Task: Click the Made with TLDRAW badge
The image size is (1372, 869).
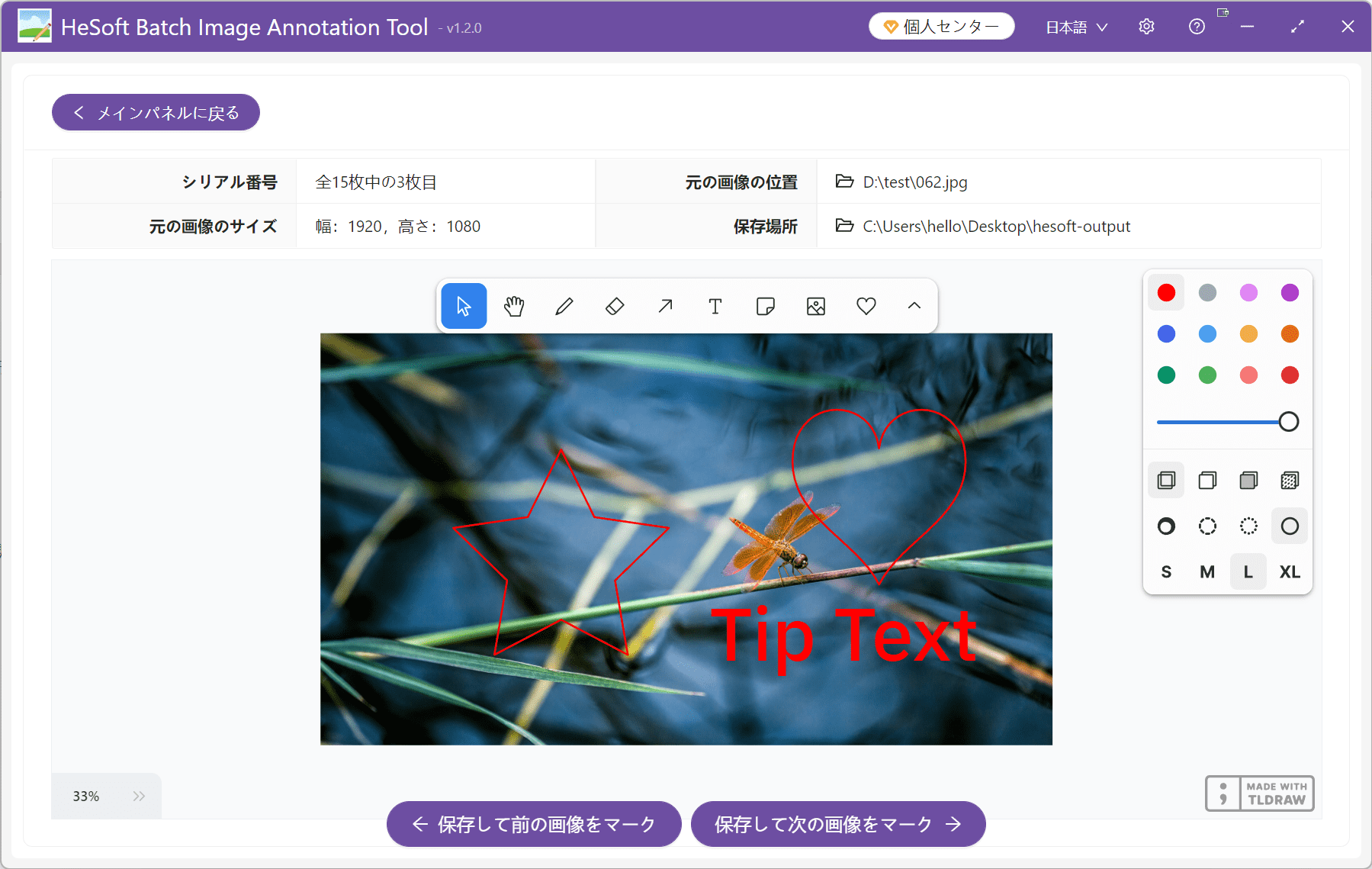Action: click(x=1260, y=793)
